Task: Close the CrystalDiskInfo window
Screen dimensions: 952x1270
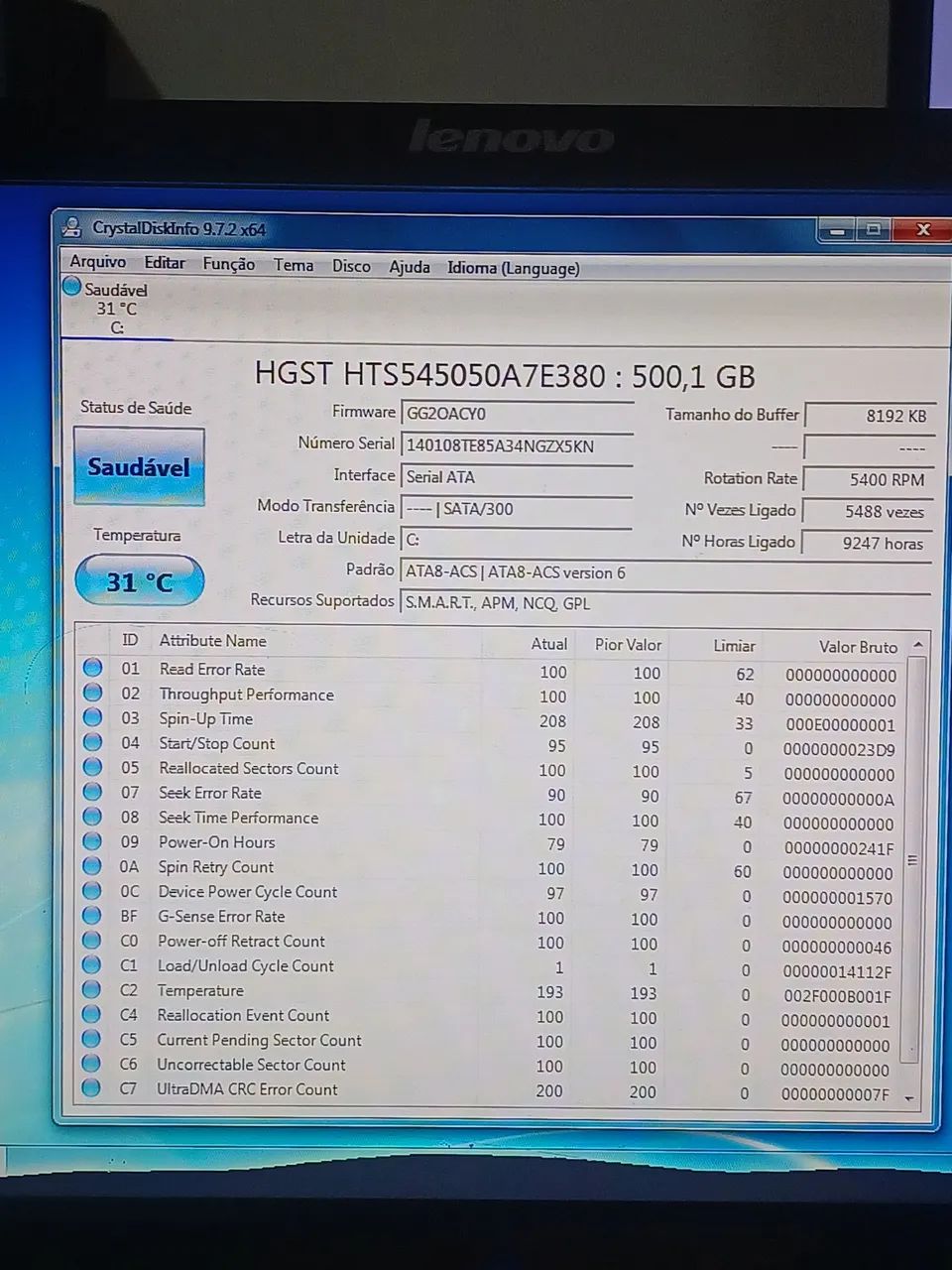Action: [922, 230]
